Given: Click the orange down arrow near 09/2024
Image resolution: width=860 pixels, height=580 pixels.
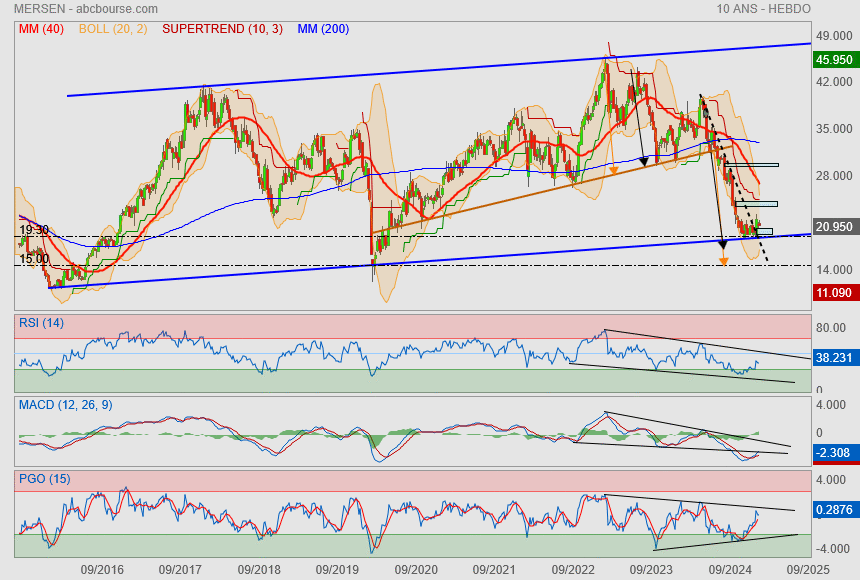Looking at the screenshot, I should pos(724,262).
